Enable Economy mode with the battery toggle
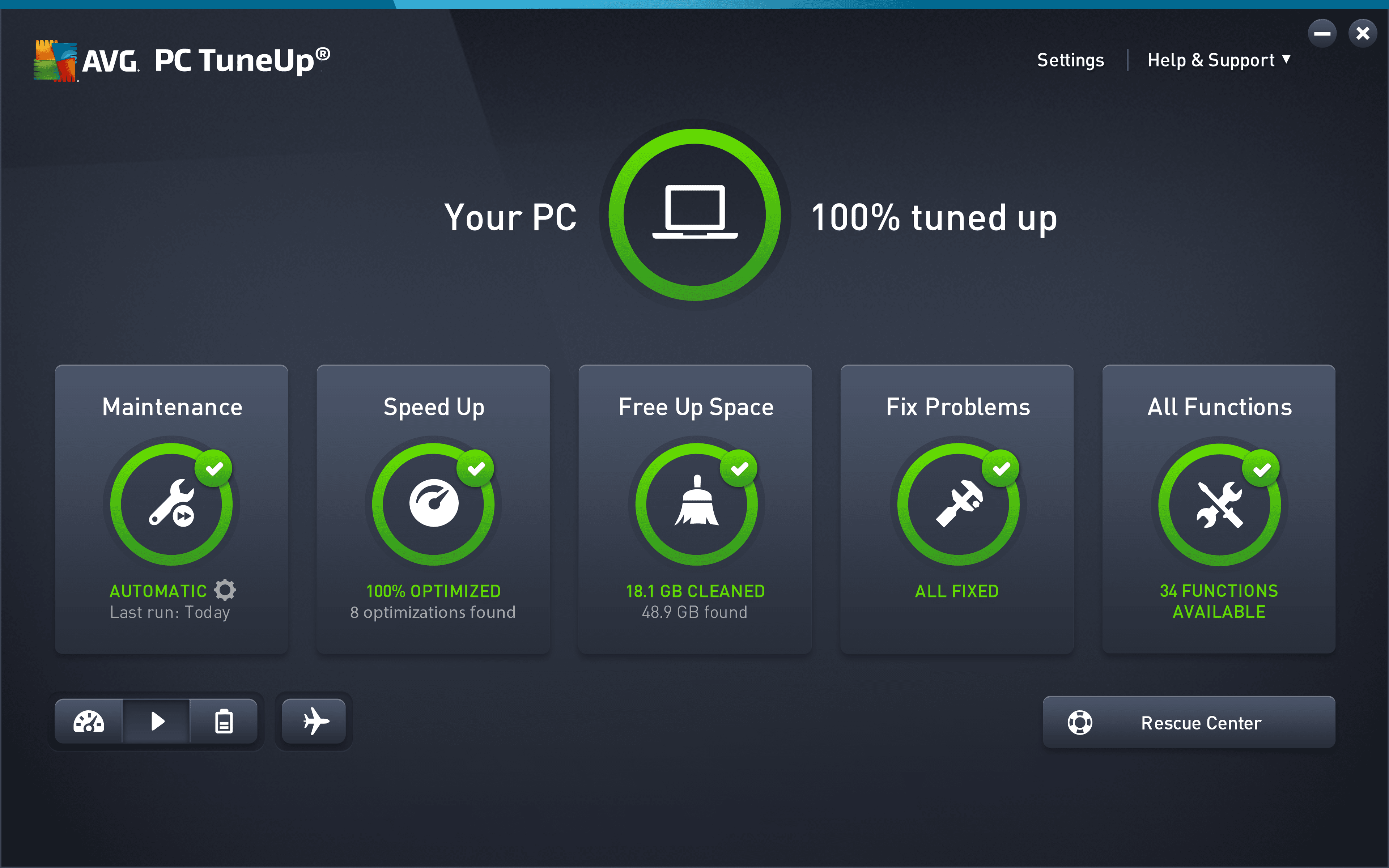The image size is (1389, 868). click(224, 721)
